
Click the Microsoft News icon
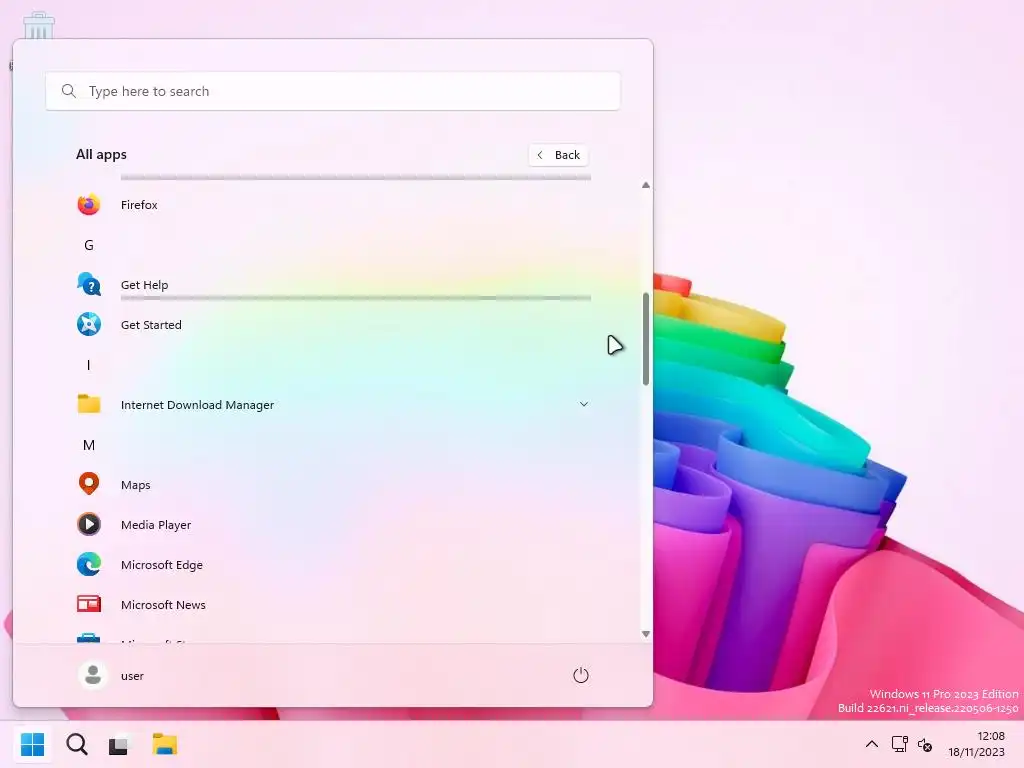(89, 604)
